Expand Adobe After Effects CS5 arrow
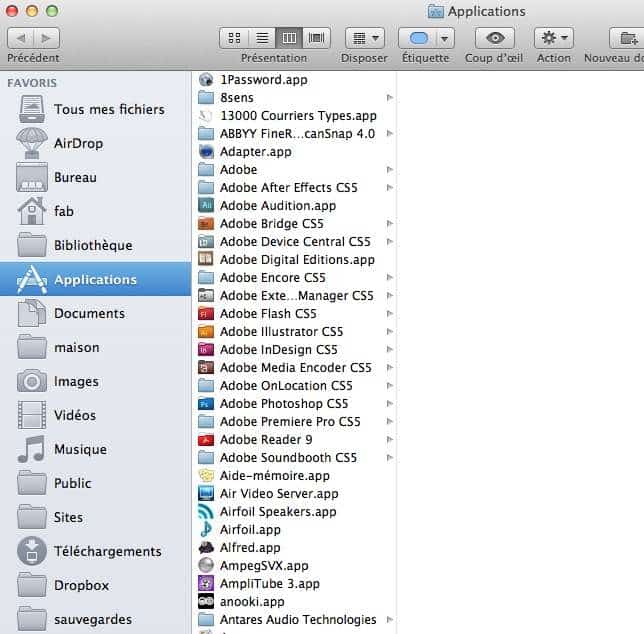 [x=389, y=188]
